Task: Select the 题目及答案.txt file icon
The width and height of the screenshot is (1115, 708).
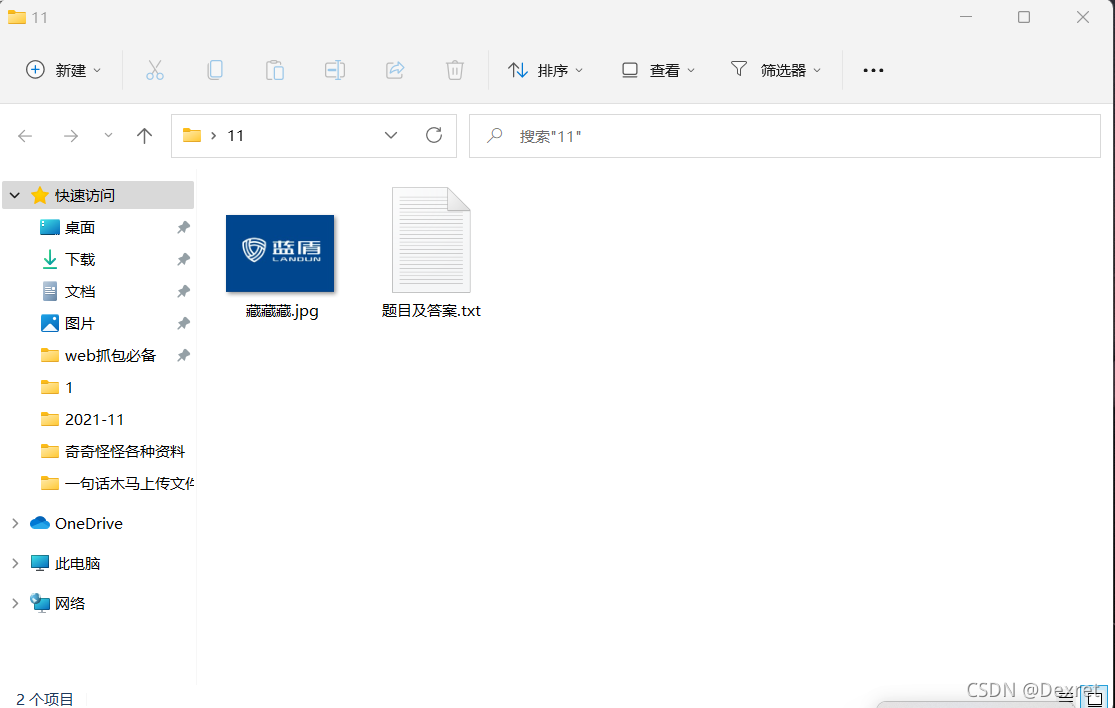Action: pos(431,240)
